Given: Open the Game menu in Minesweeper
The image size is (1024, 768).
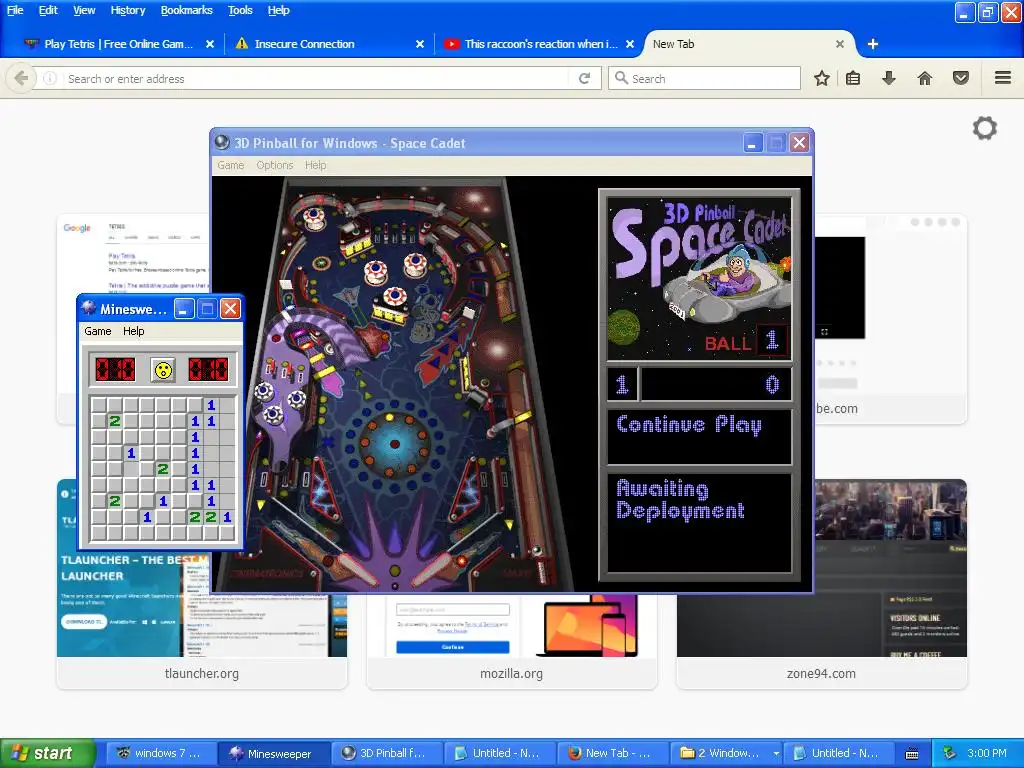Looking at the screenshot, I should [x=98, y=331].
